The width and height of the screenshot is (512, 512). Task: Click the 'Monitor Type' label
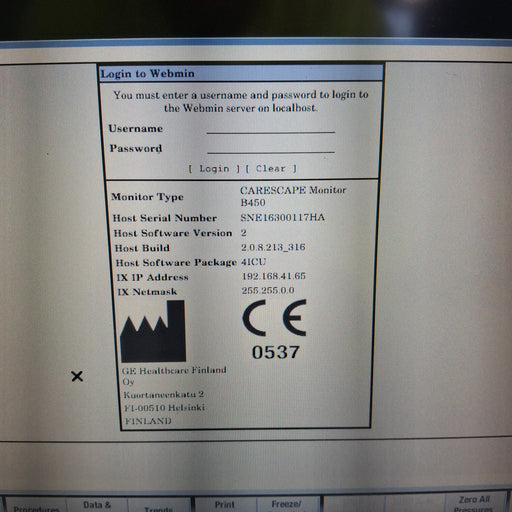[147, 197]
